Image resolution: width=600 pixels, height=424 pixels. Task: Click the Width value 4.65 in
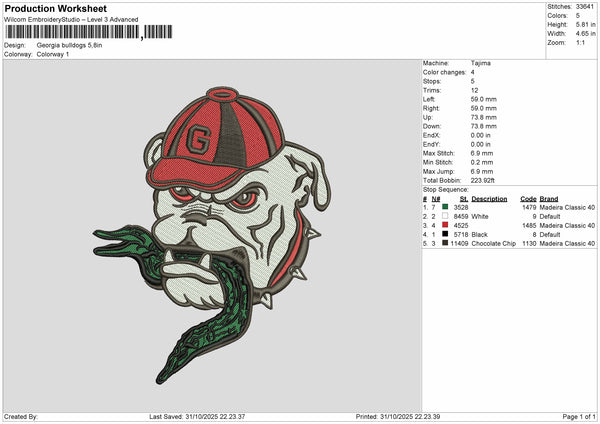(x=585, y=34)
